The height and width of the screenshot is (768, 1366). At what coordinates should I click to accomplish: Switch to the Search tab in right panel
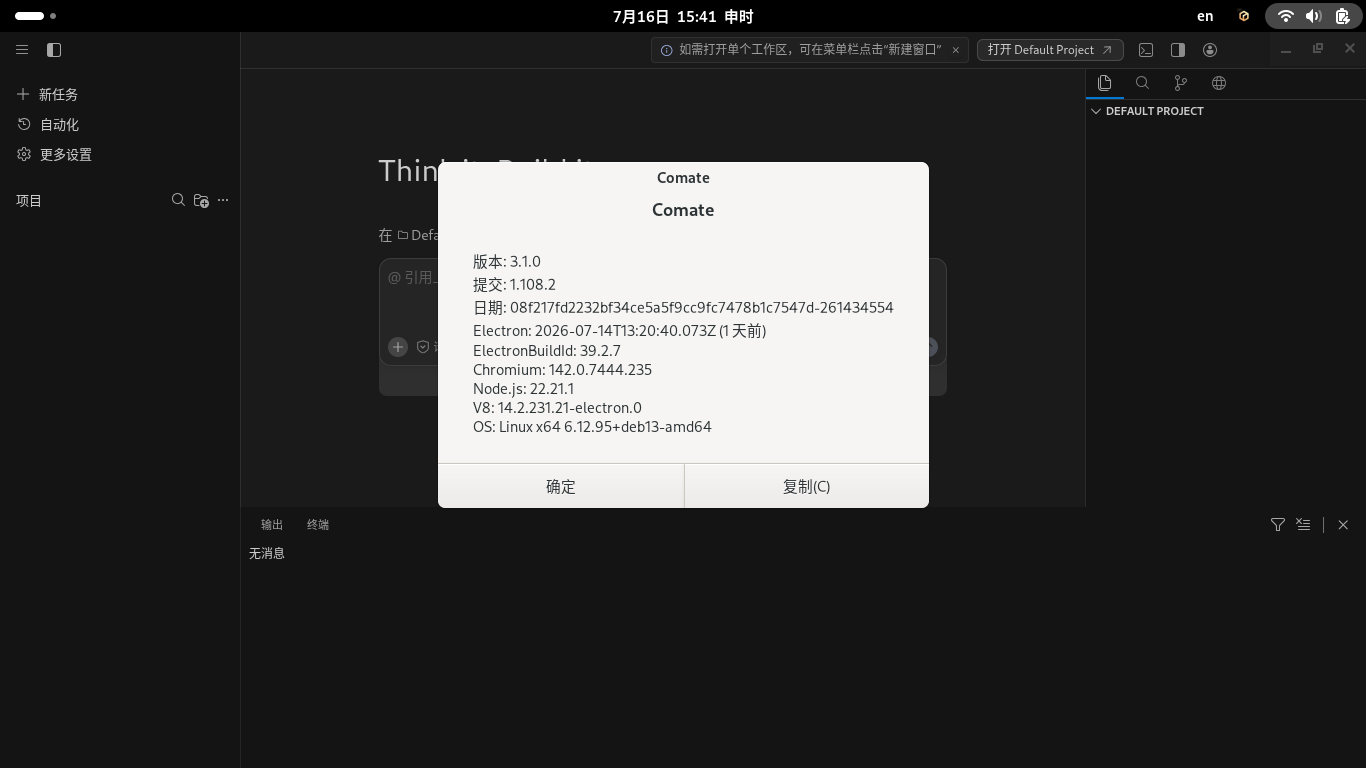[x=1142, y=83]
